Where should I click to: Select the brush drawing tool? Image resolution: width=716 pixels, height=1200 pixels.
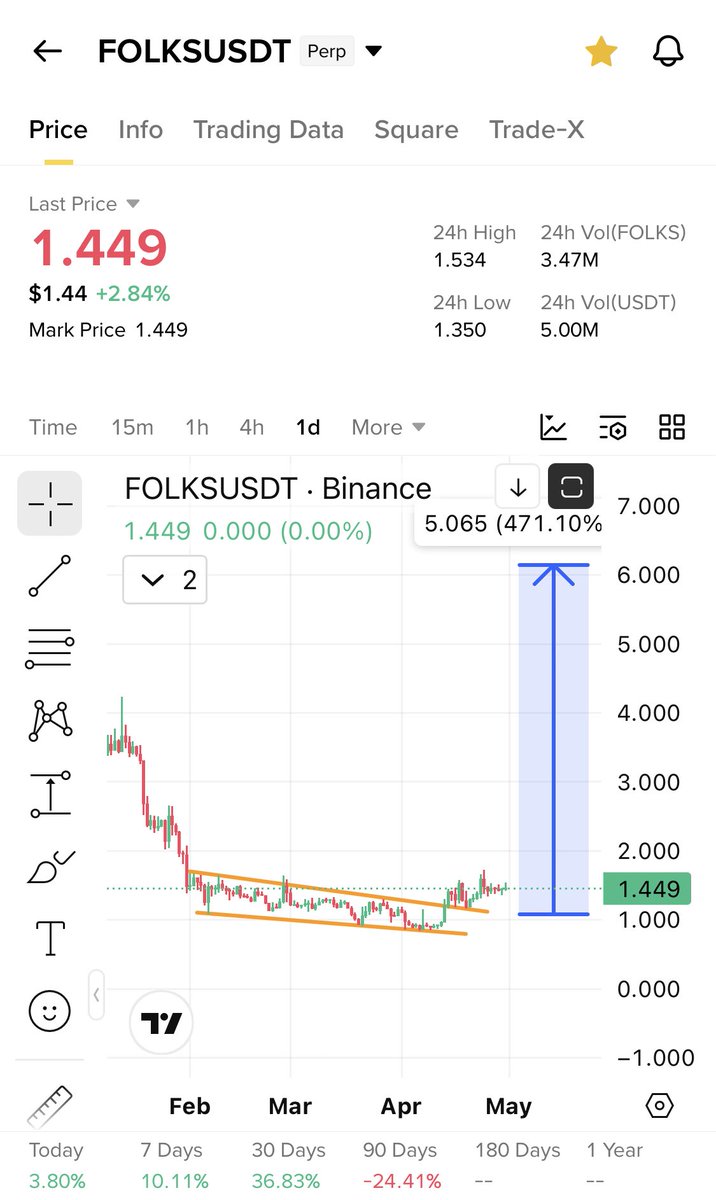point(50,866)
